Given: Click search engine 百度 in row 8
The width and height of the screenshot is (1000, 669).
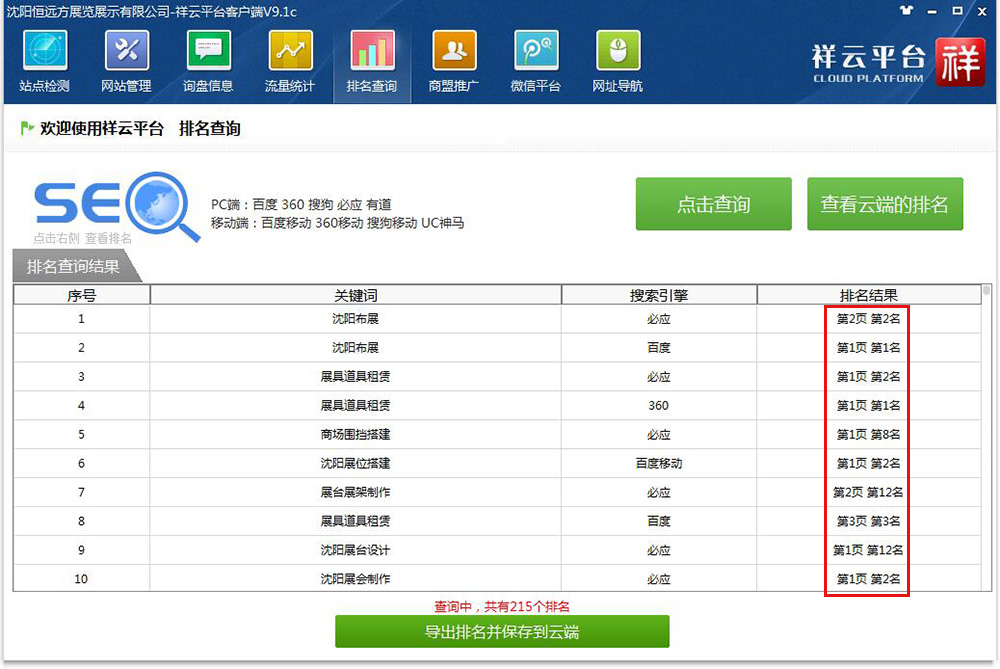Looking at the screenshot, I should tap(659, 521).
